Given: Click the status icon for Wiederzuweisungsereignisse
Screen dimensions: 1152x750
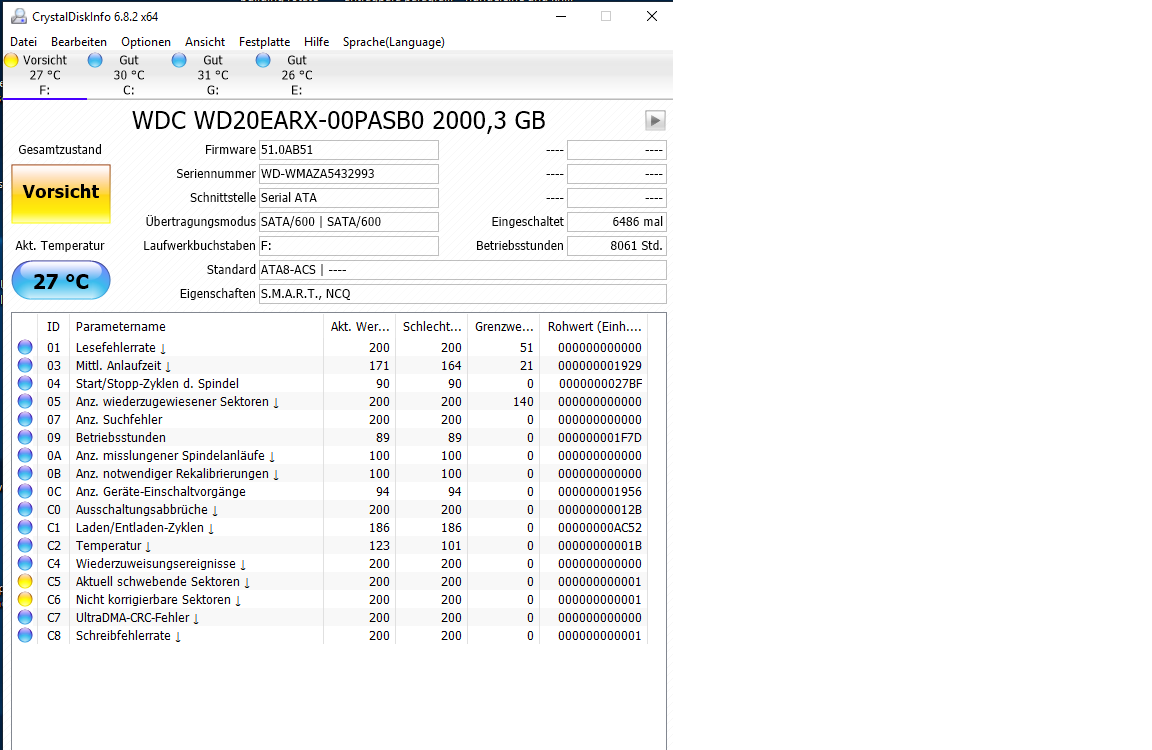Looking at the screenshot, I should (x=25, y=563).
